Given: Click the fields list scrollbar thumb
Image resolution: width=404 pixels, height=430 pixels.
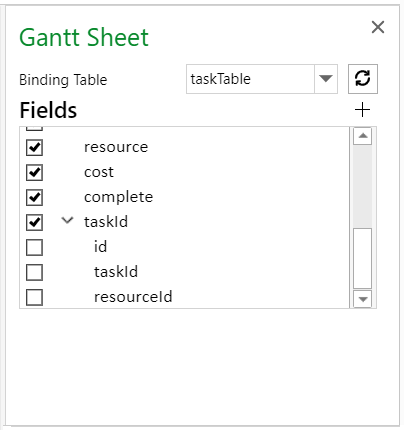Looking at the screenshot, I should [363, 258].
